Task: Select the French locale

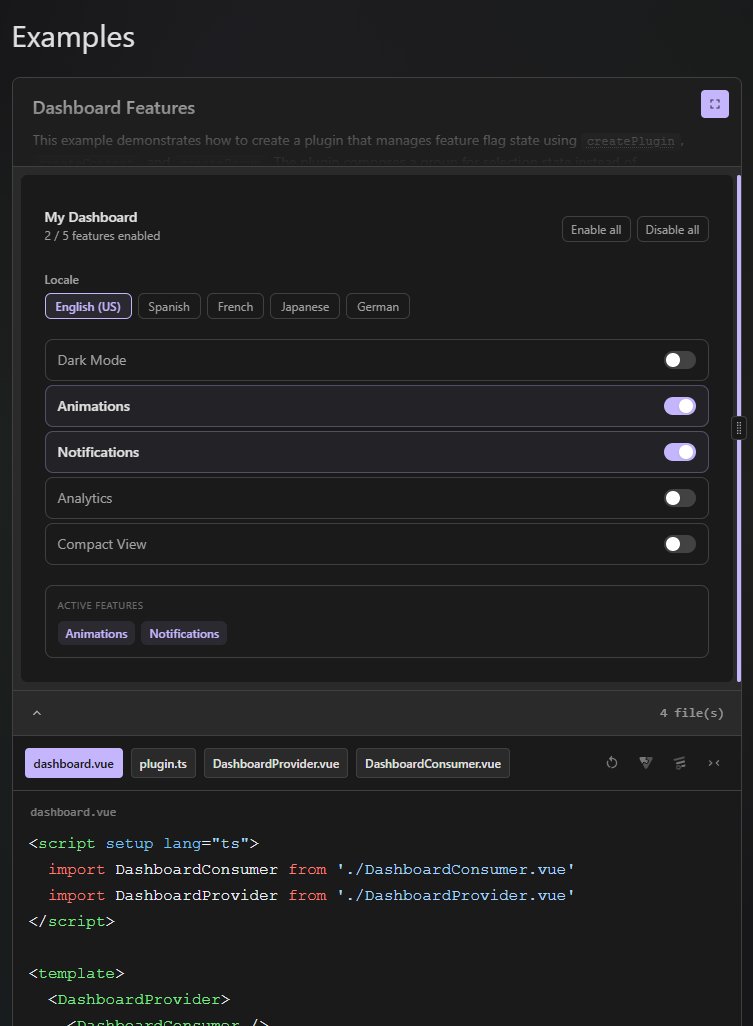Action: tap(236, 306)
